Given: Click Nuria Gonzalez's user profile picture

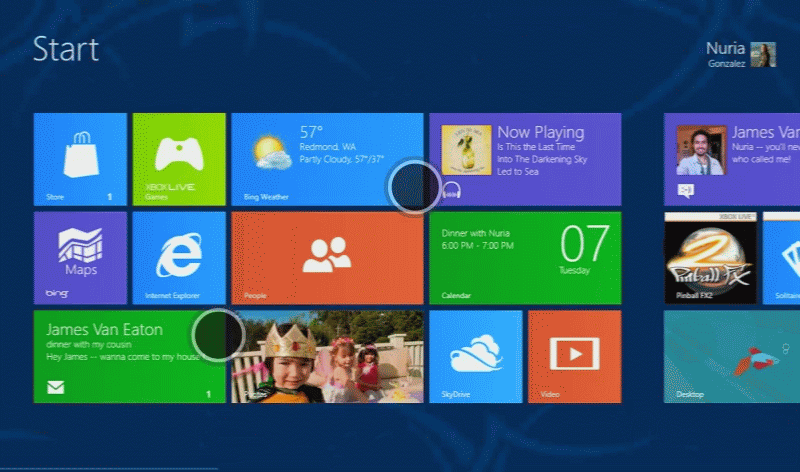Looking at the screenshot, I should [763, 55].
